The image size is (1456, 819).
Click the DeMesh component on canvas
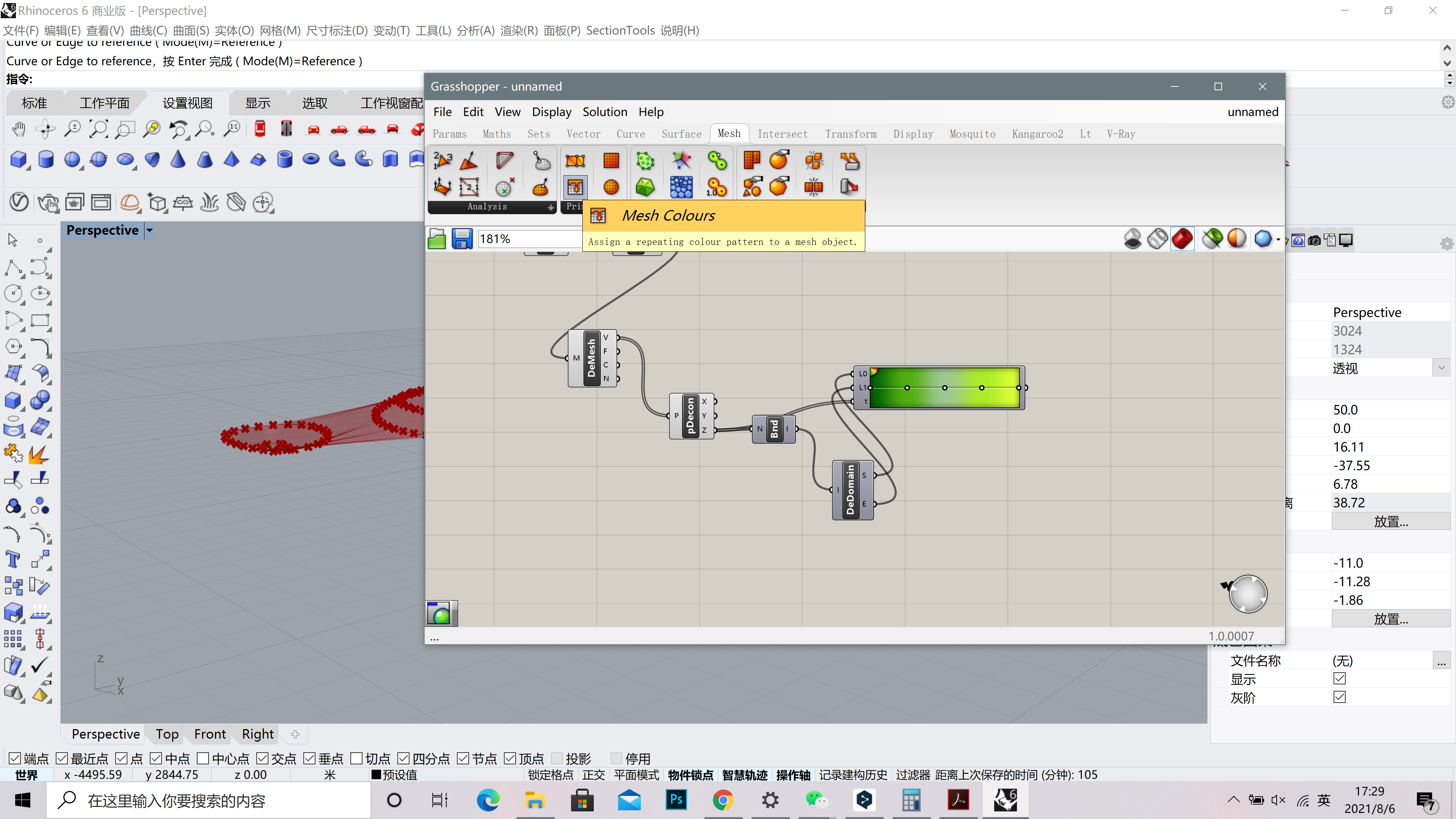click(592, 358)
